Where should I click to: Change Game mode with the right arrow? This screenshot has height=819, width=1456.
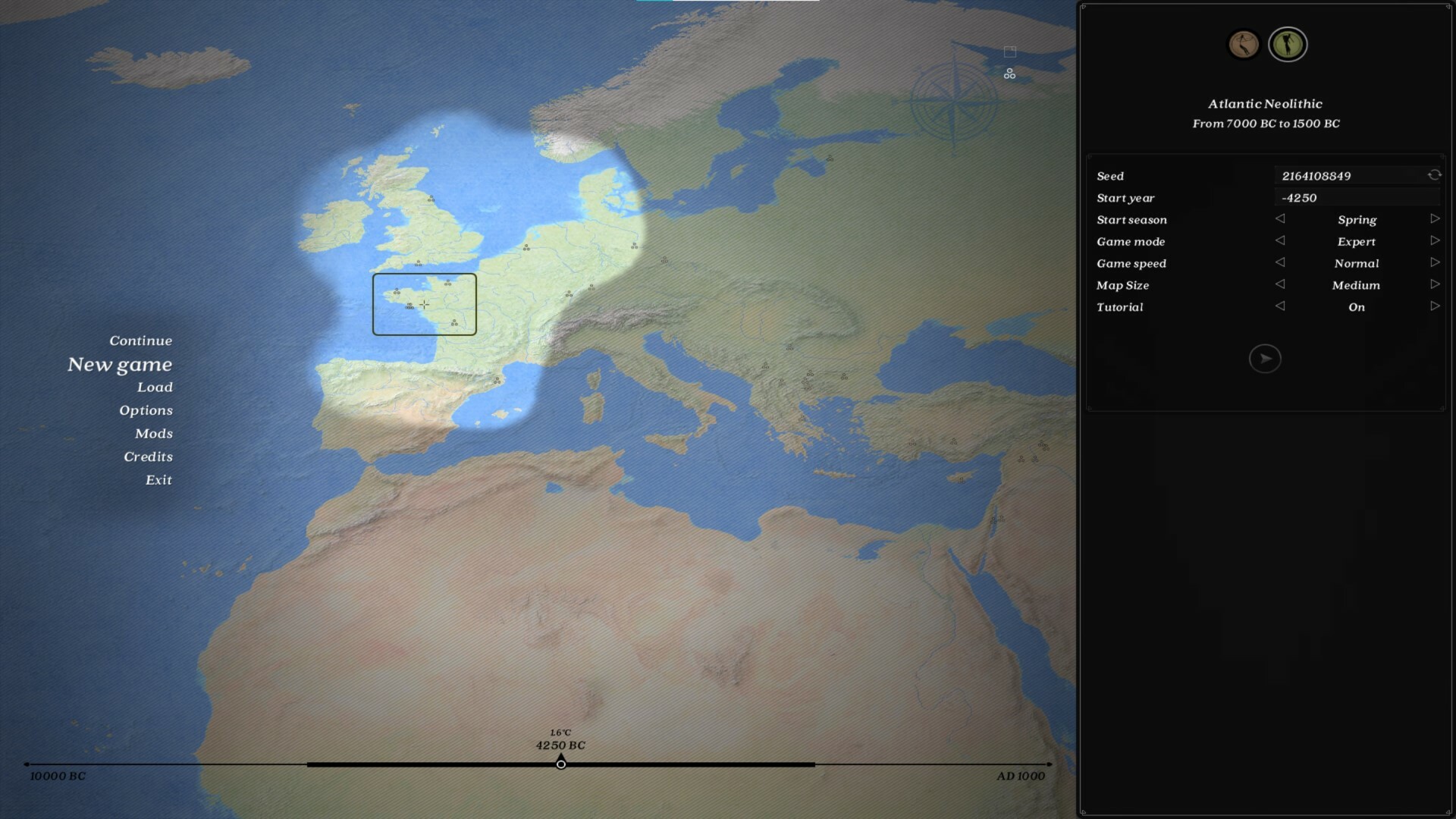(x=1435, y=241)
